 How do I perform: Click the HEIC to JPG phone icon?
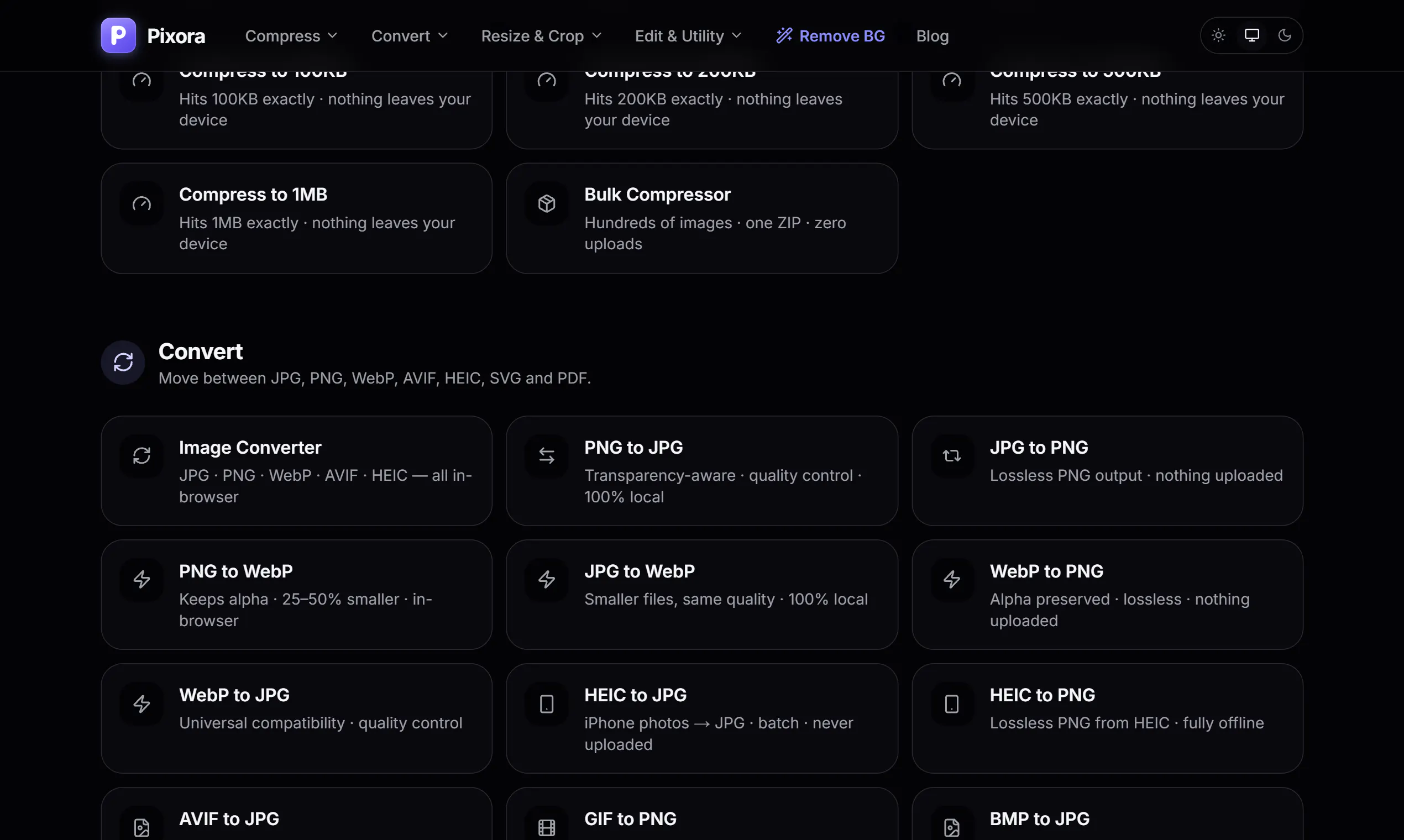click(546, 704)
